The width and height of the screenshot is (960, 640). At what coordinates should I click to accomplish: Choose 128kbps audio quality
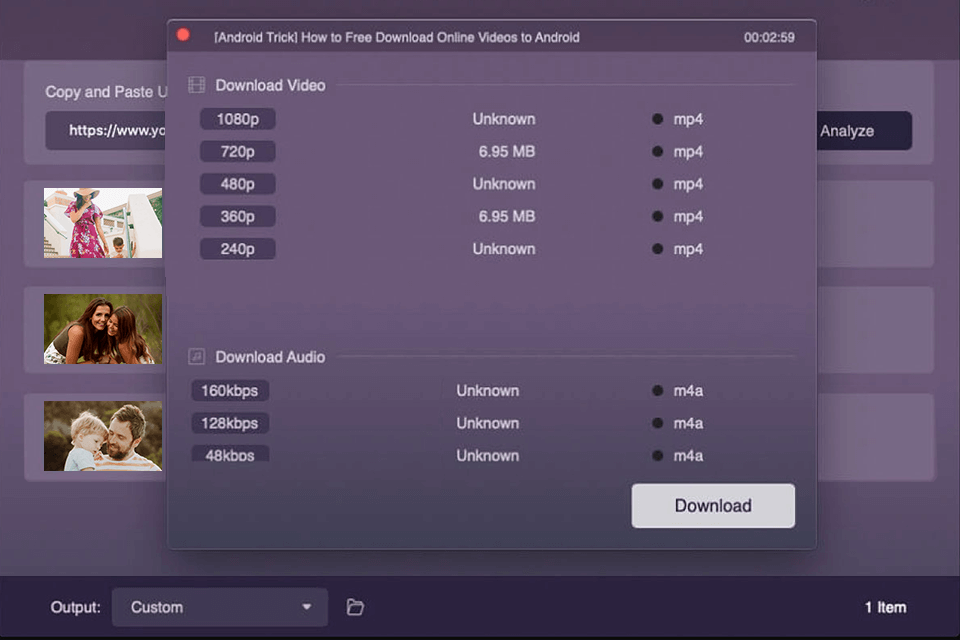coord(229,422)
